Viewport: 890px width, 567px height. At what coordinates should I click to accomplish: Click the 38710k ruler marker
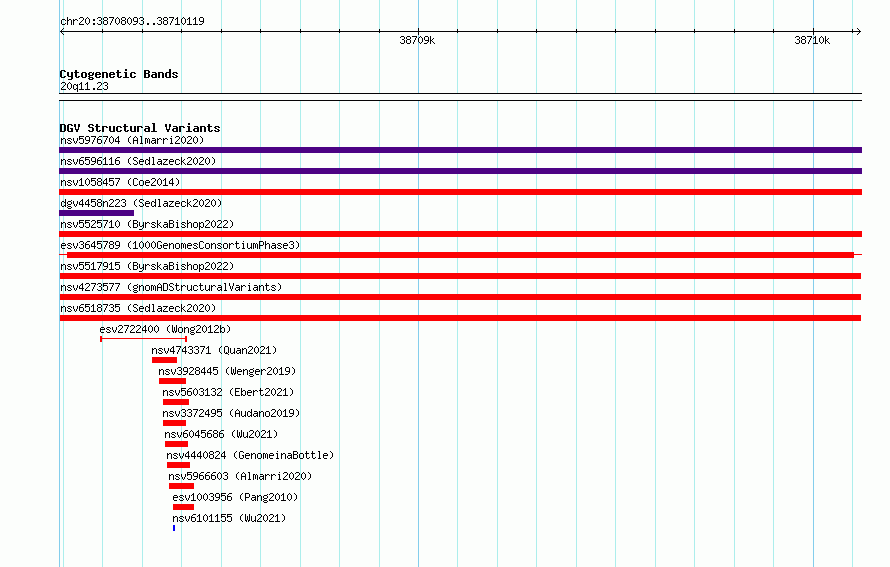pyautogui.click(x=812, y=40)
